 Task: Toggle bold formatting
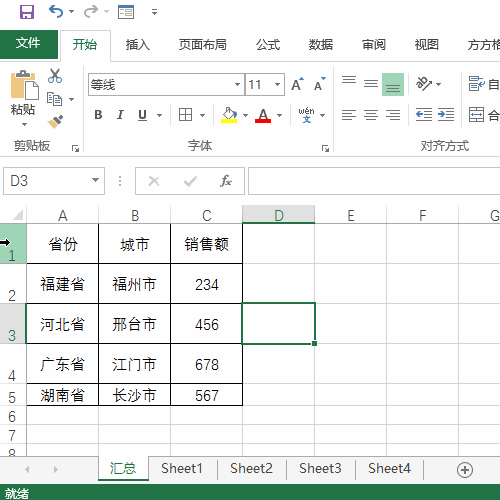point(98,115)
